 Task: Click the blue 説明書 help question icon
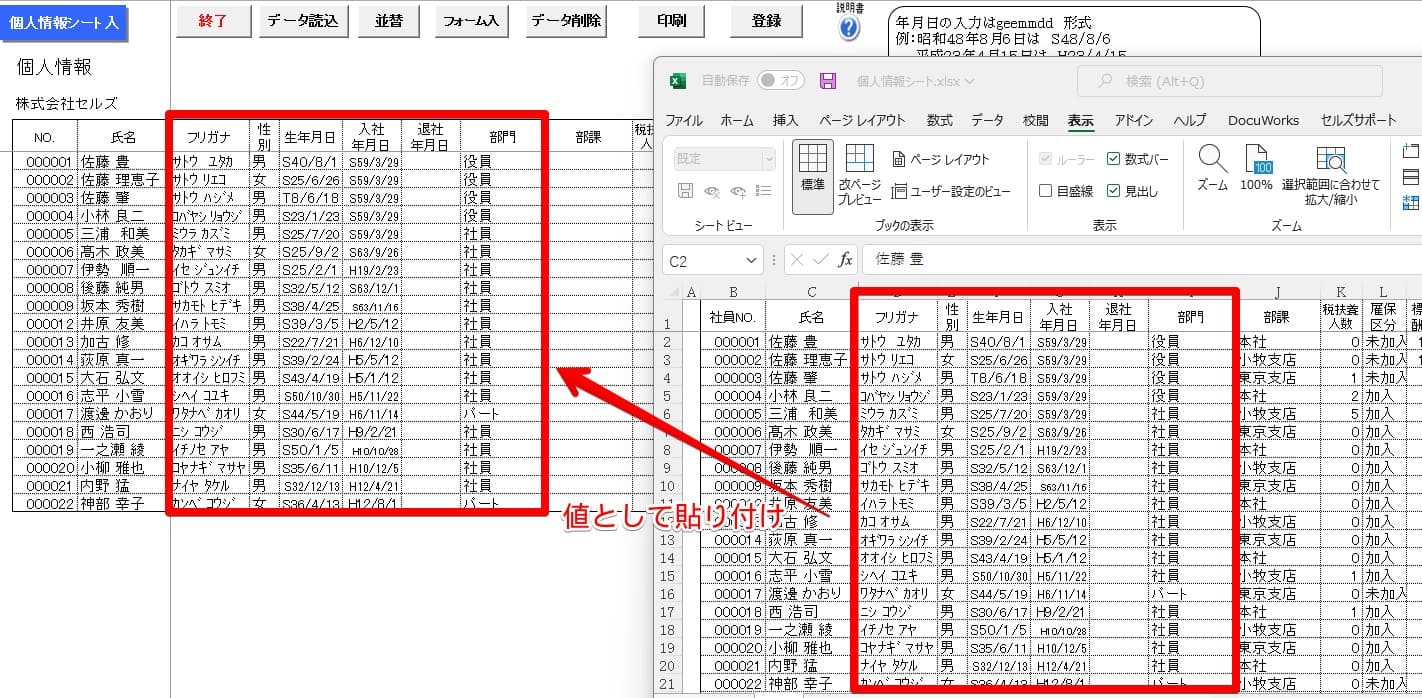pyautogui.click(x=849, y=28)
